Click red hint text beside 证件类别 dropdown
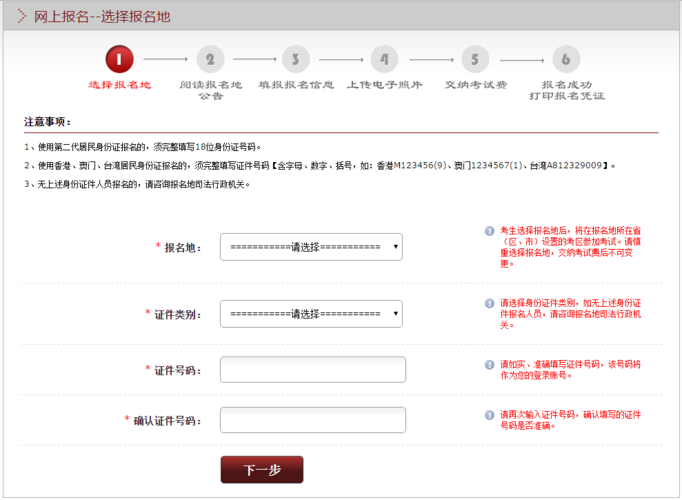The image size is (682, 500). point(570,314)
